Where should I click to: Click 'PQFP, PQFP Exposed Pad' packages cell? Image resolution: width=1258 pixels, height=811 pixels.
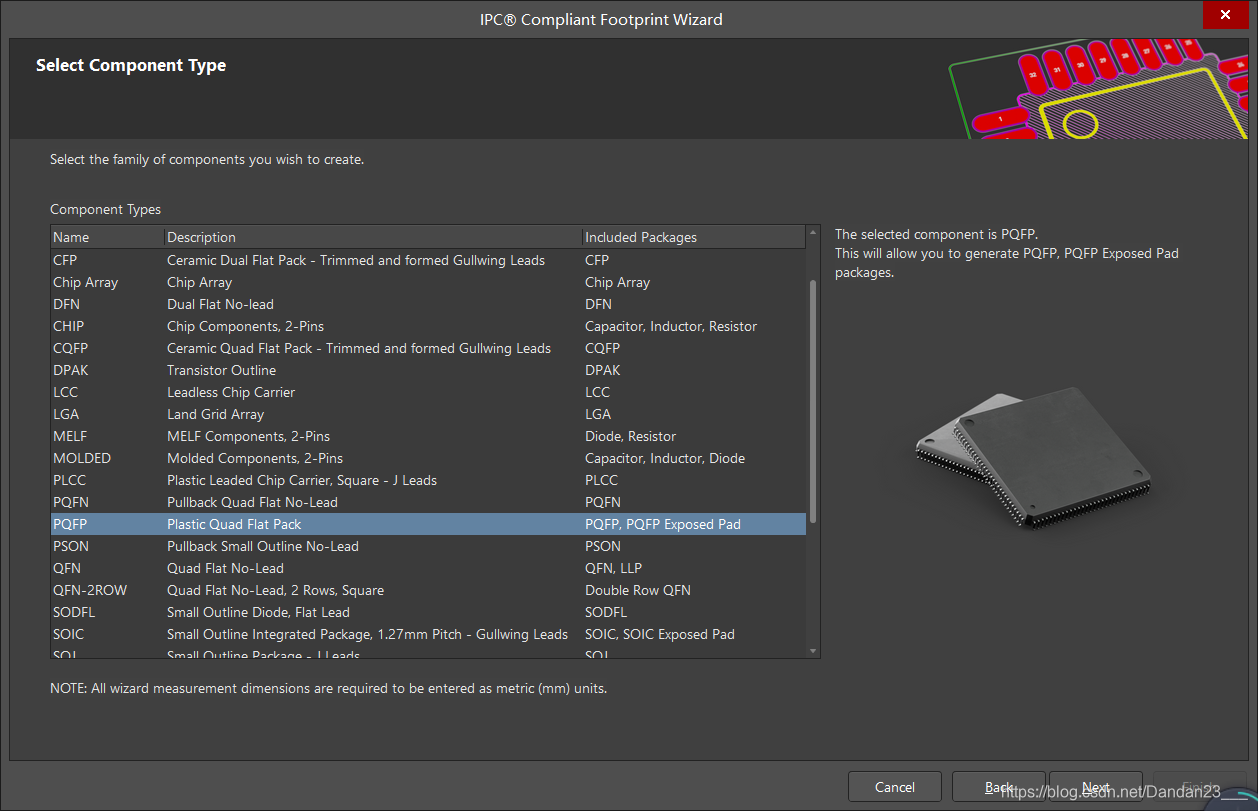point(663,524)
